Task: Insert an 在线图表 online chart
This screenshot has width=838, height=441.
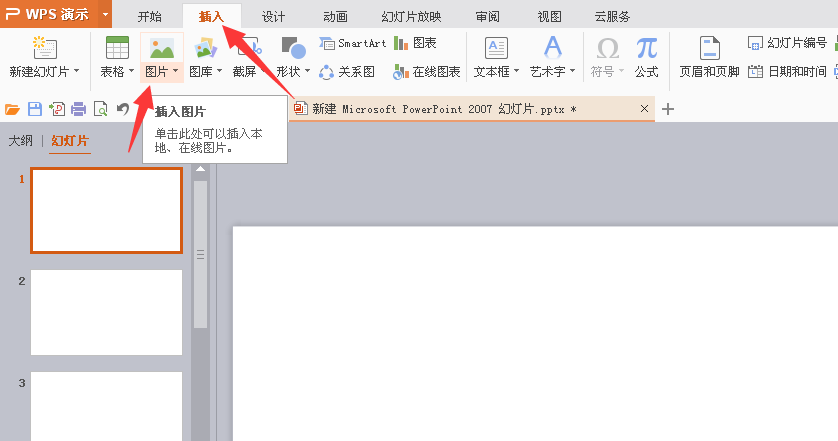Action: coord(426,72)
